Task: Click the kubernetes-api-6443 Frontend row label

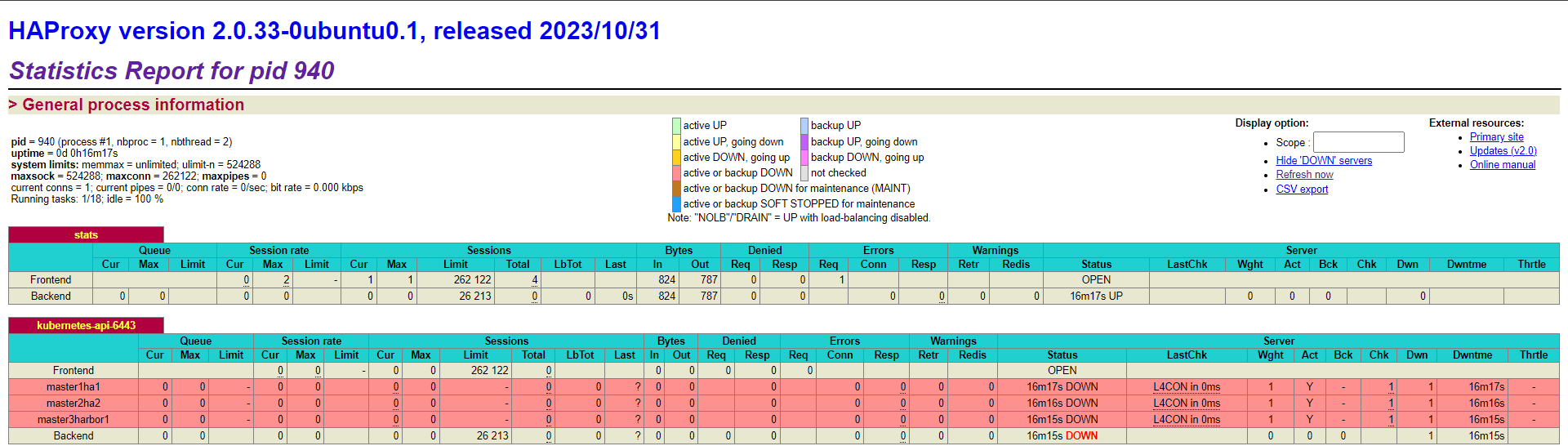Action: click(73, 371)
